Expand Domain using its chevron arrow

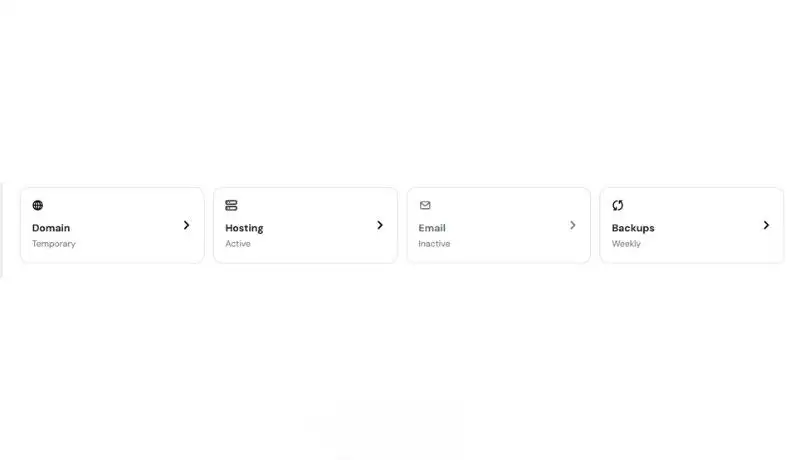click(x=186, y=225)
